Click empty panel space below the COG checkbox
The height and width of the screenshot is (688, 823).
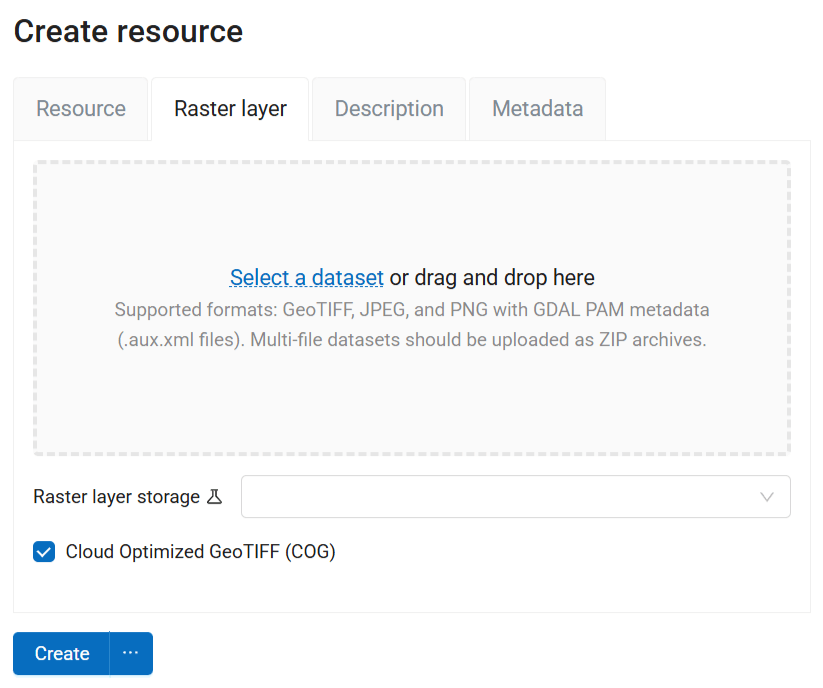411,590
